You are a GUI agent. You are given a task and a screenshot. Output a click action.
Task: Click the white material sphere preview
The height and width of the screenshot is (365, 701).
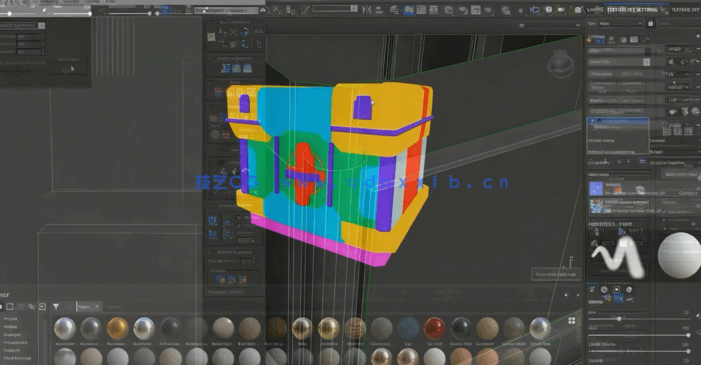point(680,255)
